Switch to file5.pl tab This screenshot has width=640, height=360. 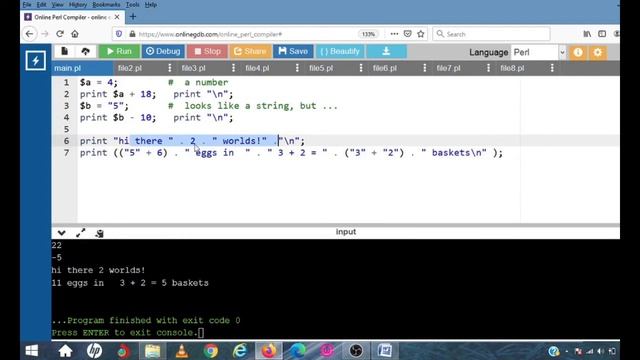click(321, 68)
